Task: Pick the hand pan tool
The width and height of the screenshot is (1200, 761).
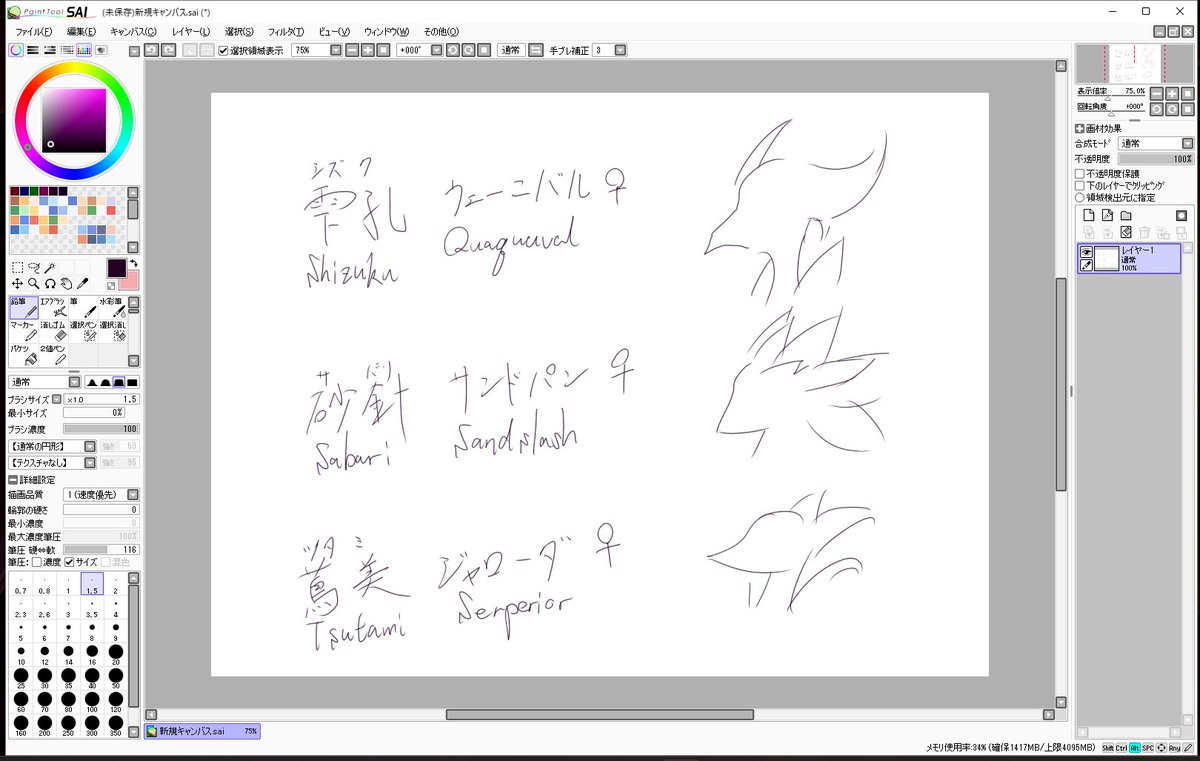Action: (65, 283)
